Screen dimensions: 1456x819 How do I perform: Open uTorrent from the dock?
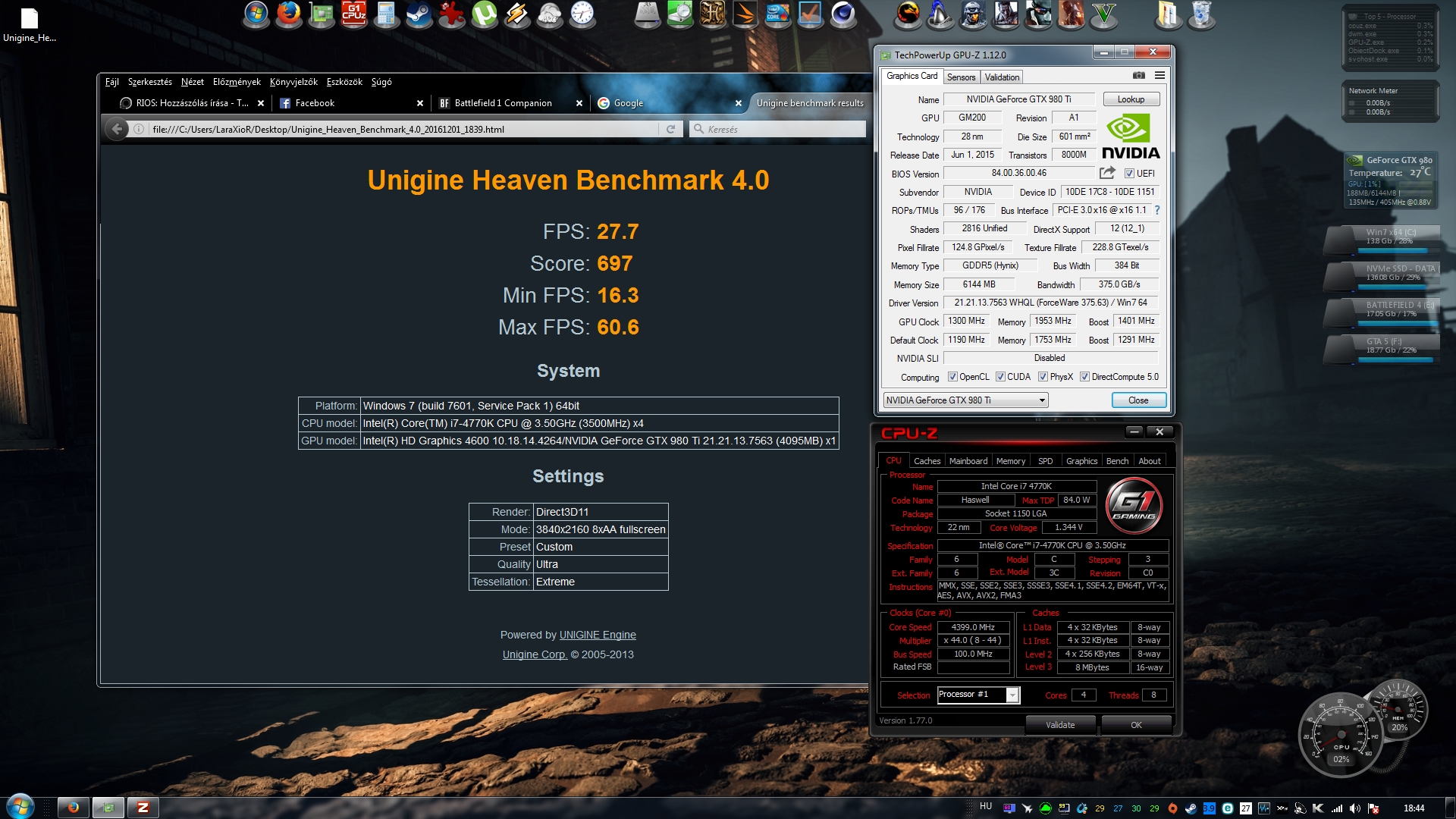485,14
